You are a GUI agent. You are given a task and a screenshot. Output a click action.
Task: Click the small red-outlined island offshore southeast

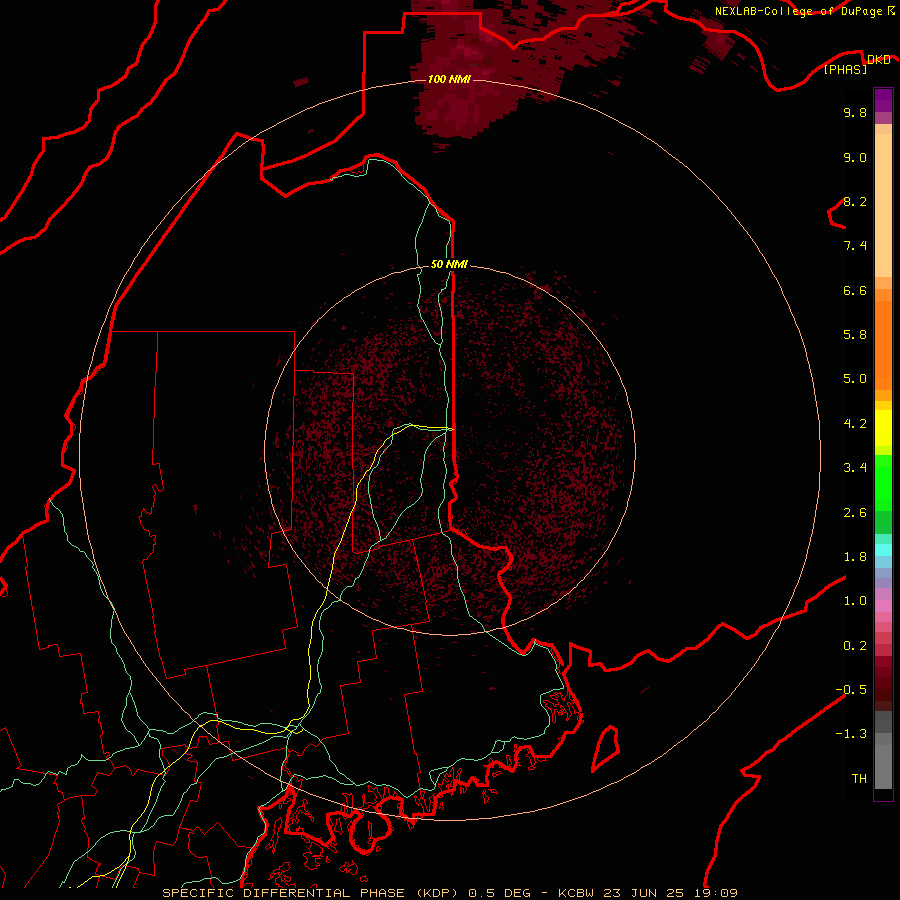click(x=606, y=749)
